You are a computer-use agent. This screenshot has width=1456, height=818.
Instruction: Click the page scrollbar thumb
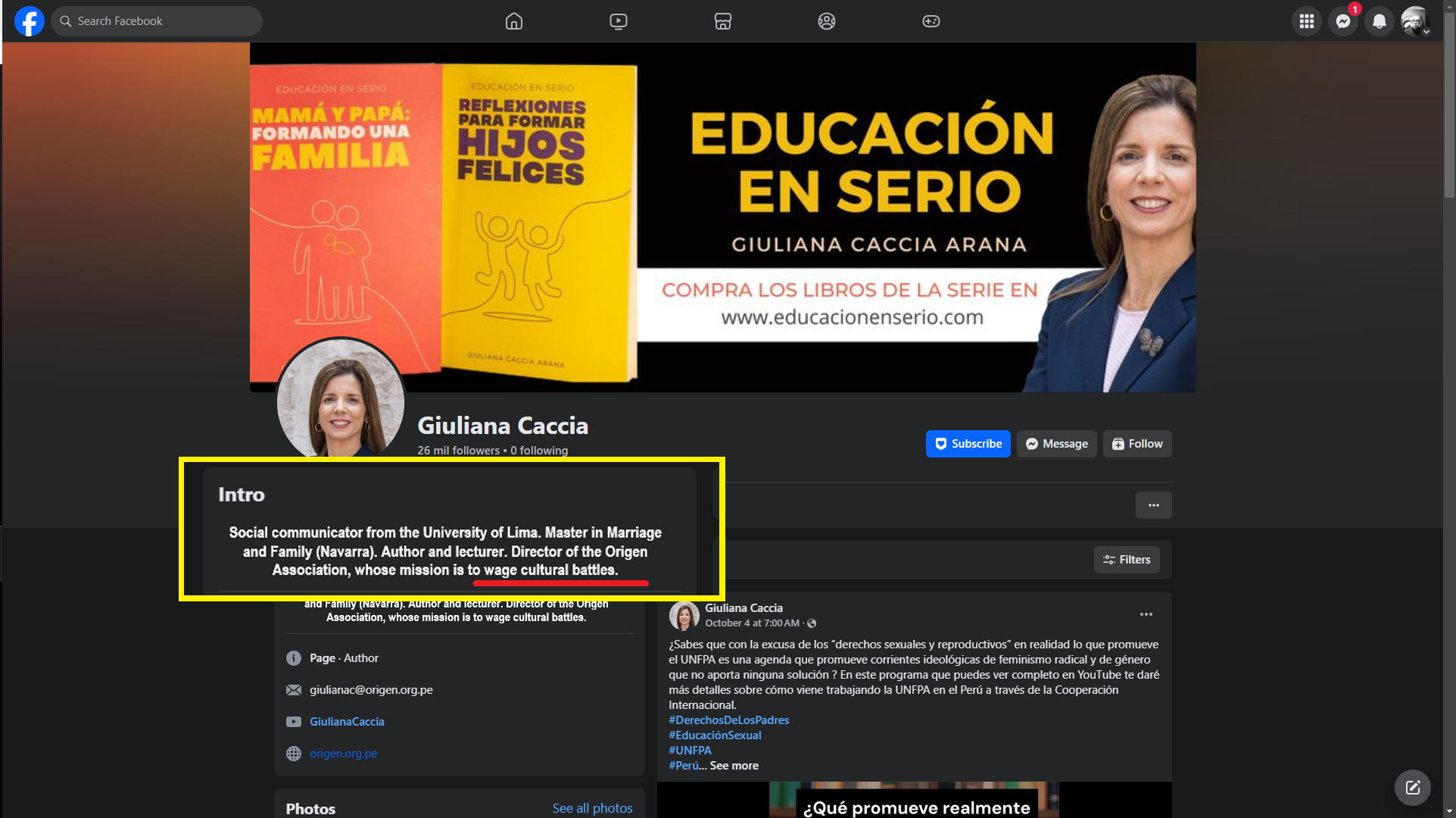pyautogui.click(x=1449, y=105)
